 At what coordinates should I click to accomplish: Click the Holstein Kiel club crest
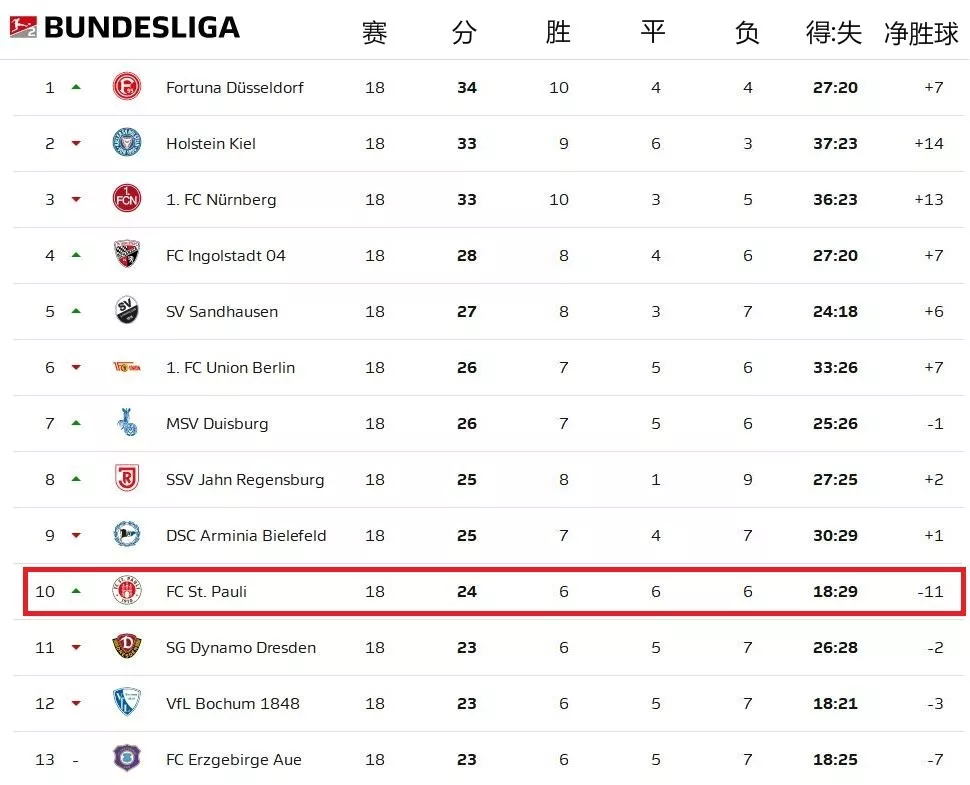(x=127, y=143)
